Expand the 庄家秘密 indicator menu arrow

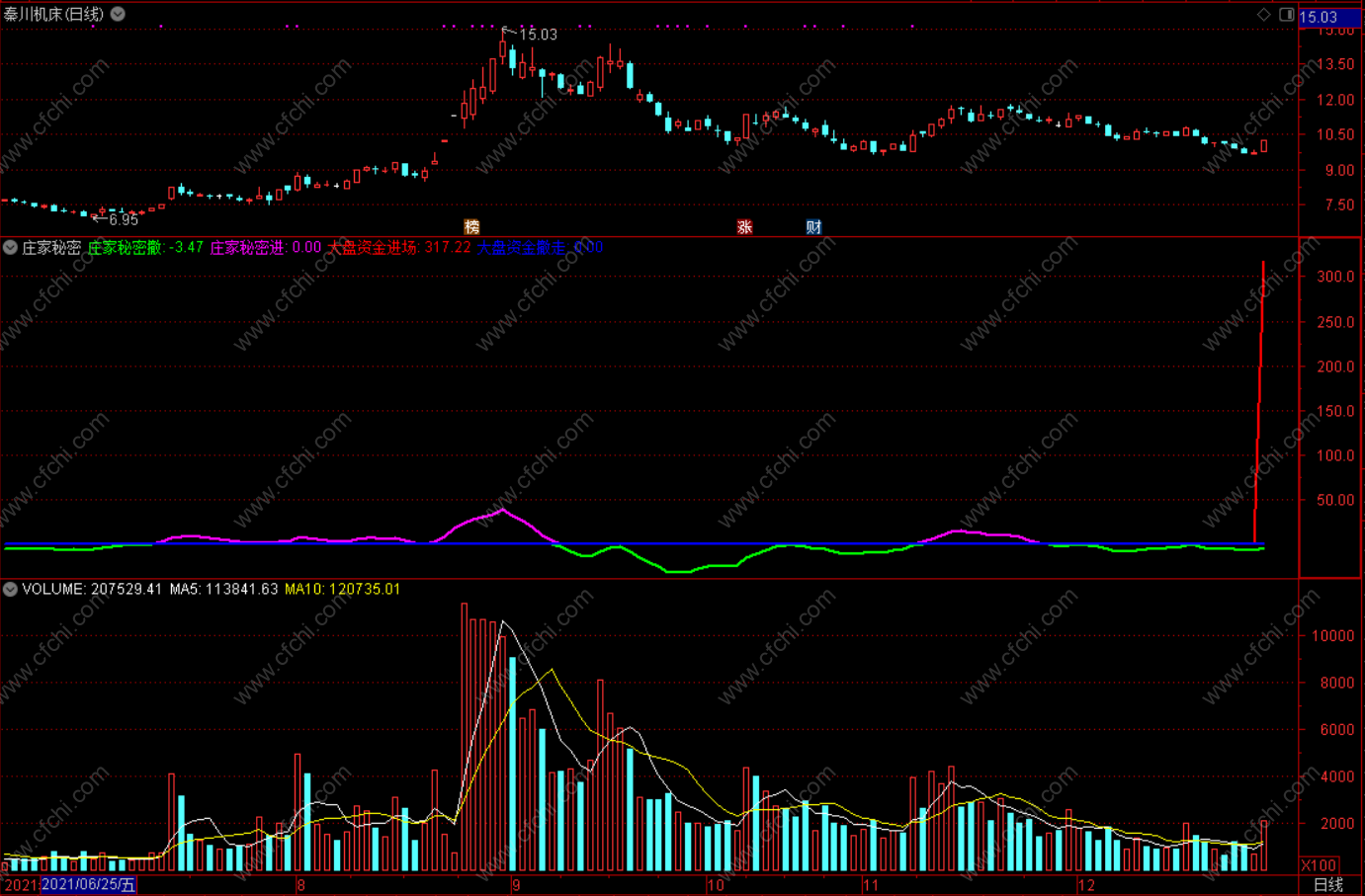click(x=10, y=247)
